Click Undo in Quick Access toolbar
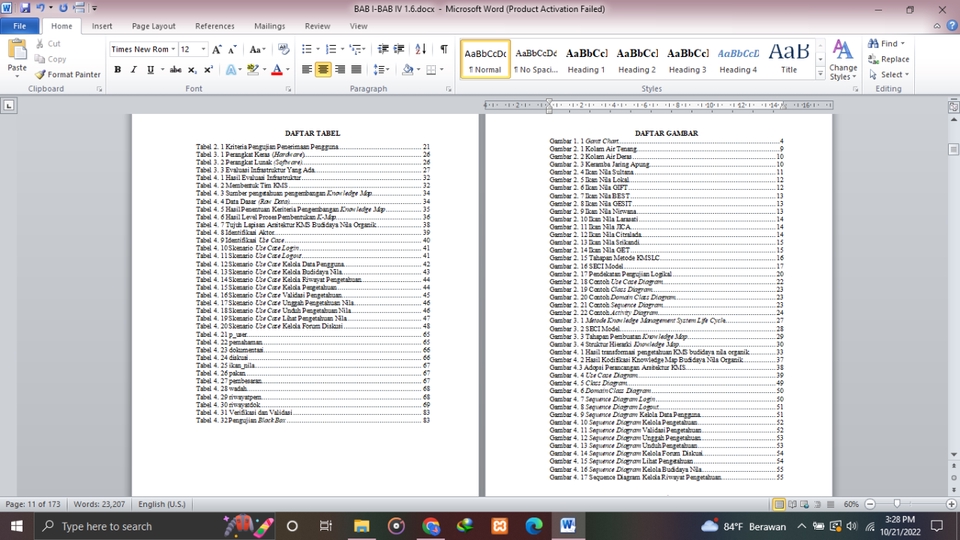The height and width of the screenshot is (540, 960). 40,8
